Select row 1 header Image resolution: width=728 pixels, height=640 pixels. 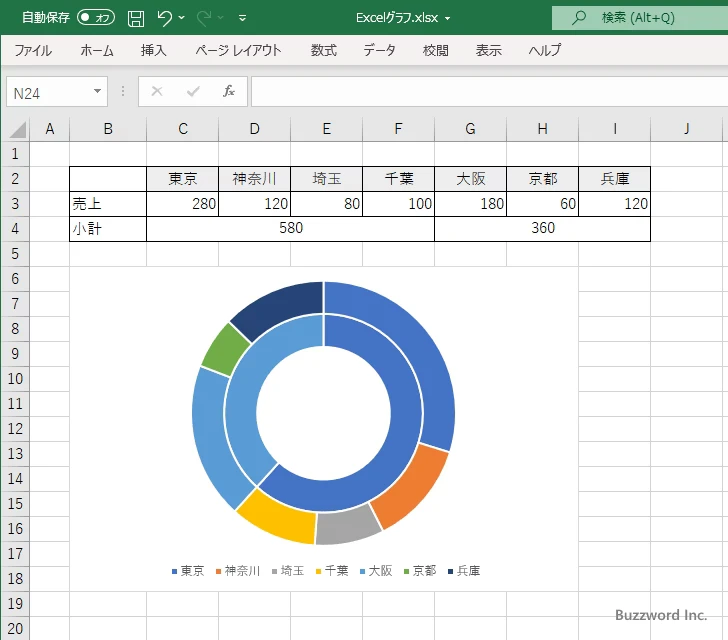15,154
